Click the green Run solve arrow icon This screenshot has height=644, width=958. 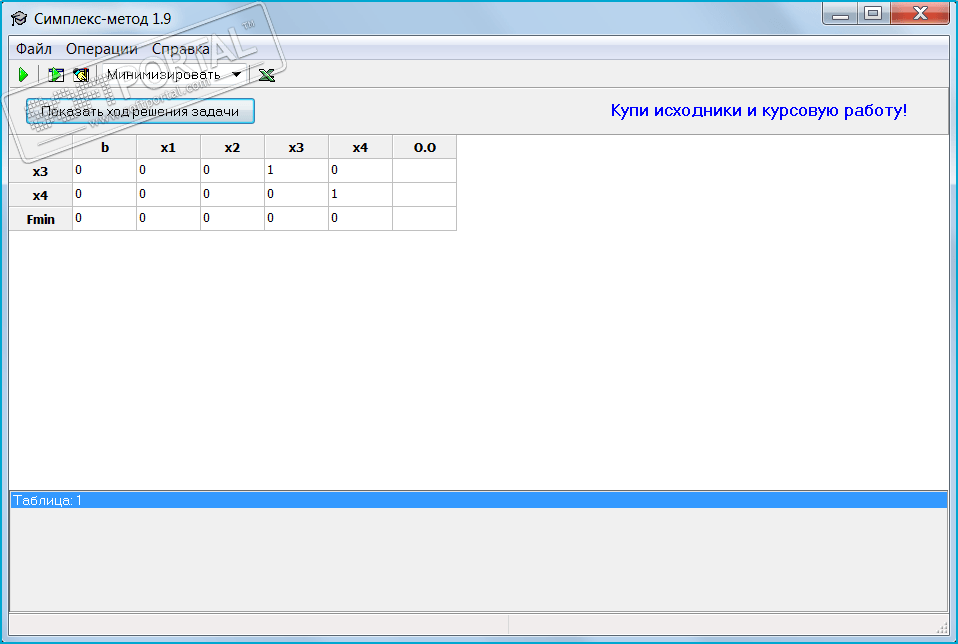pos(23,75)
